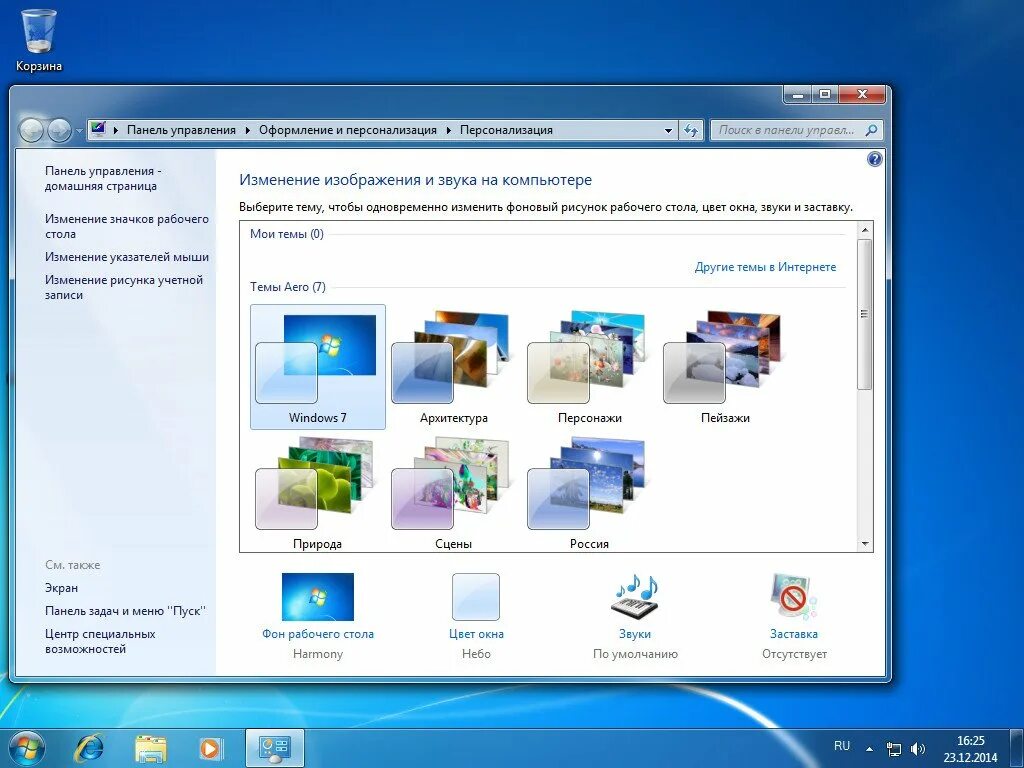Image resolution: width=1024 pixels, height=768 pixels.
Task: Select the Windows 7 theme
Action: [317, 366]
